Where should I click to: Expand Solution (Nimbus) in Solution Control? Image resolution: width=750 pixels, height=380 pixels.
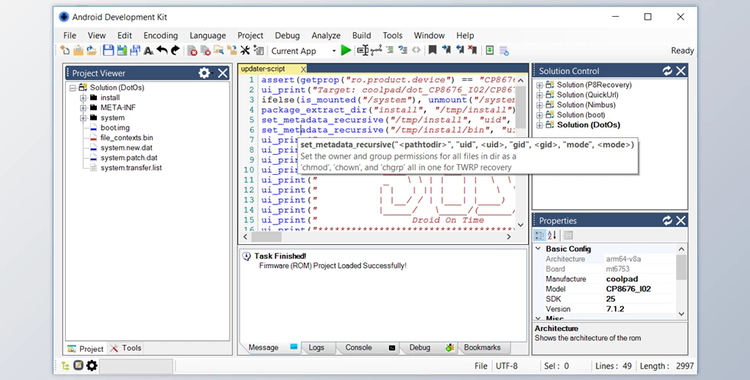tap(540, 105)
